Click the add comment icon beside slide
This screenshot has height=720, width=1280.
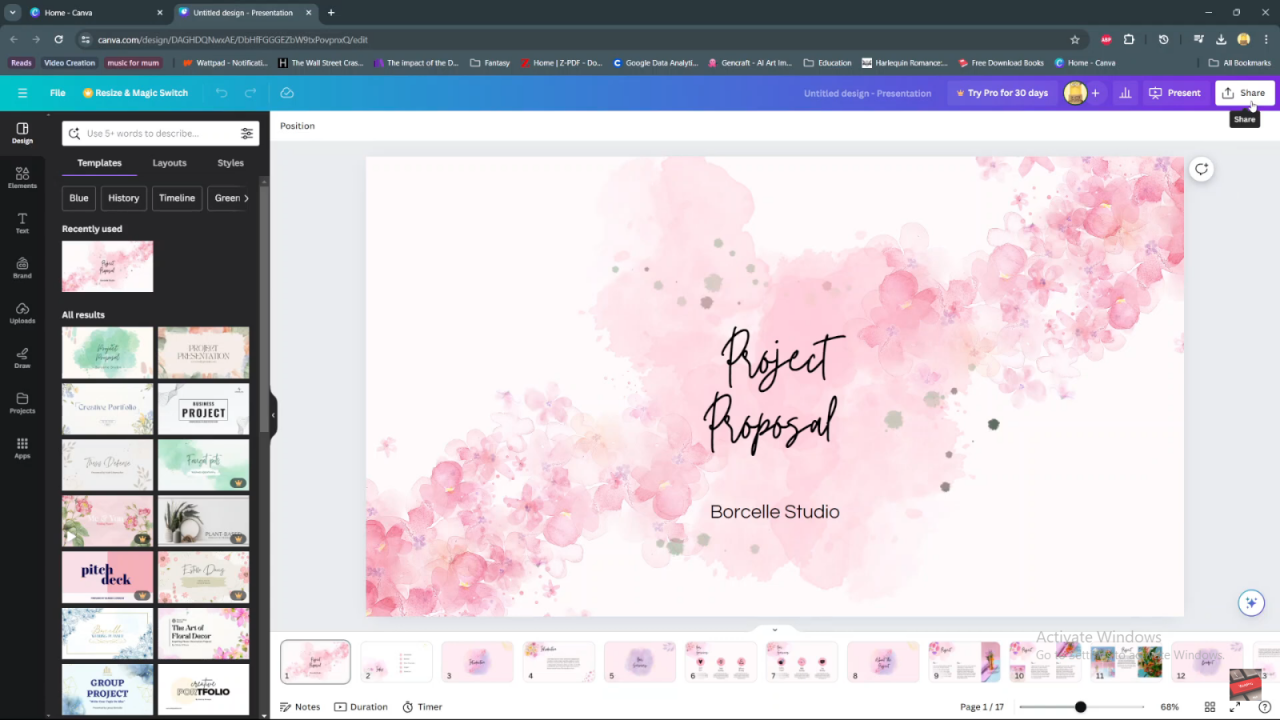(x=1201, y=169)
